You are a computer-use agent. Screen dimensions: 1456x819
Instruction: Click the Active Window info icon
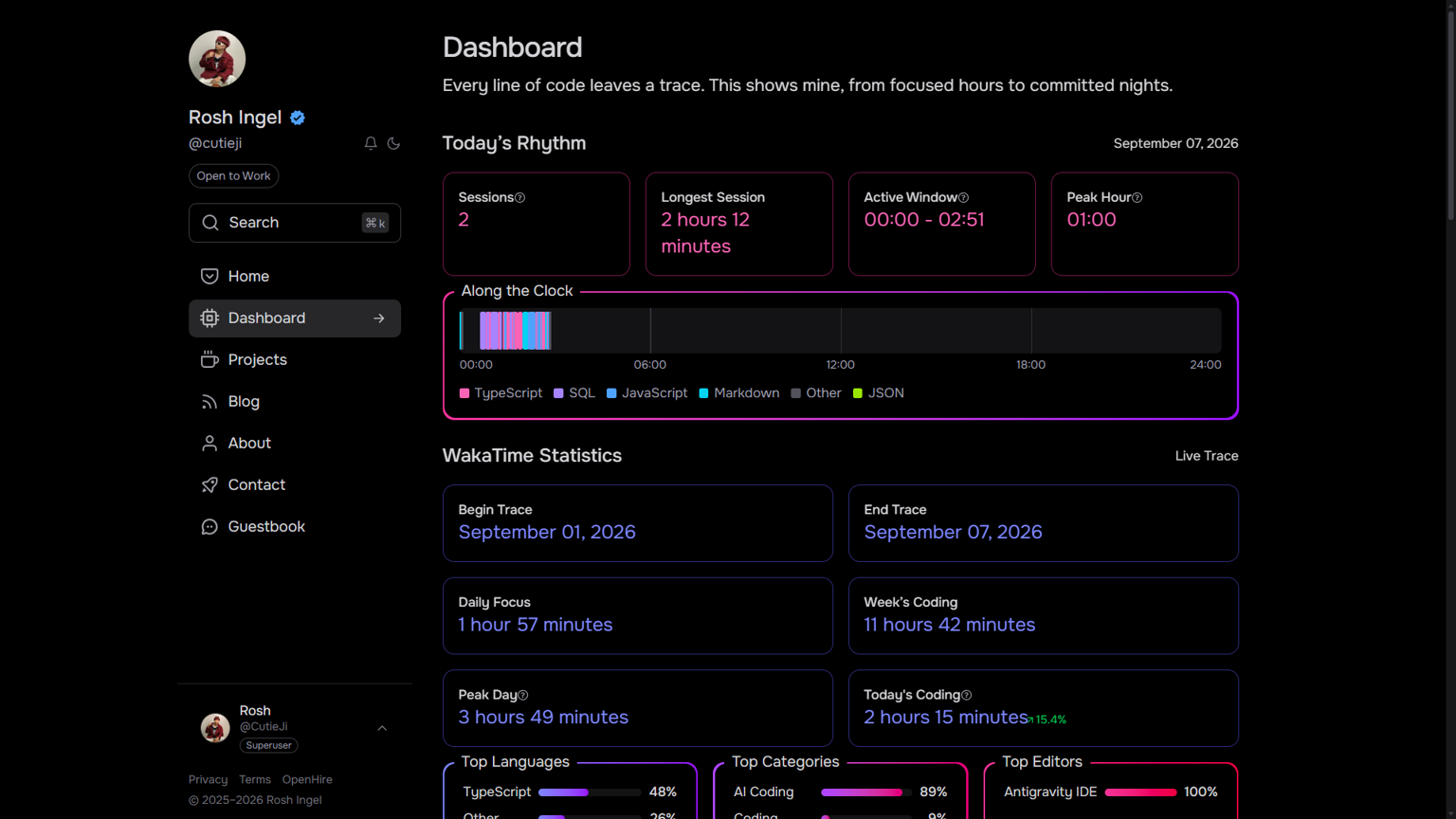coord(963,197)
